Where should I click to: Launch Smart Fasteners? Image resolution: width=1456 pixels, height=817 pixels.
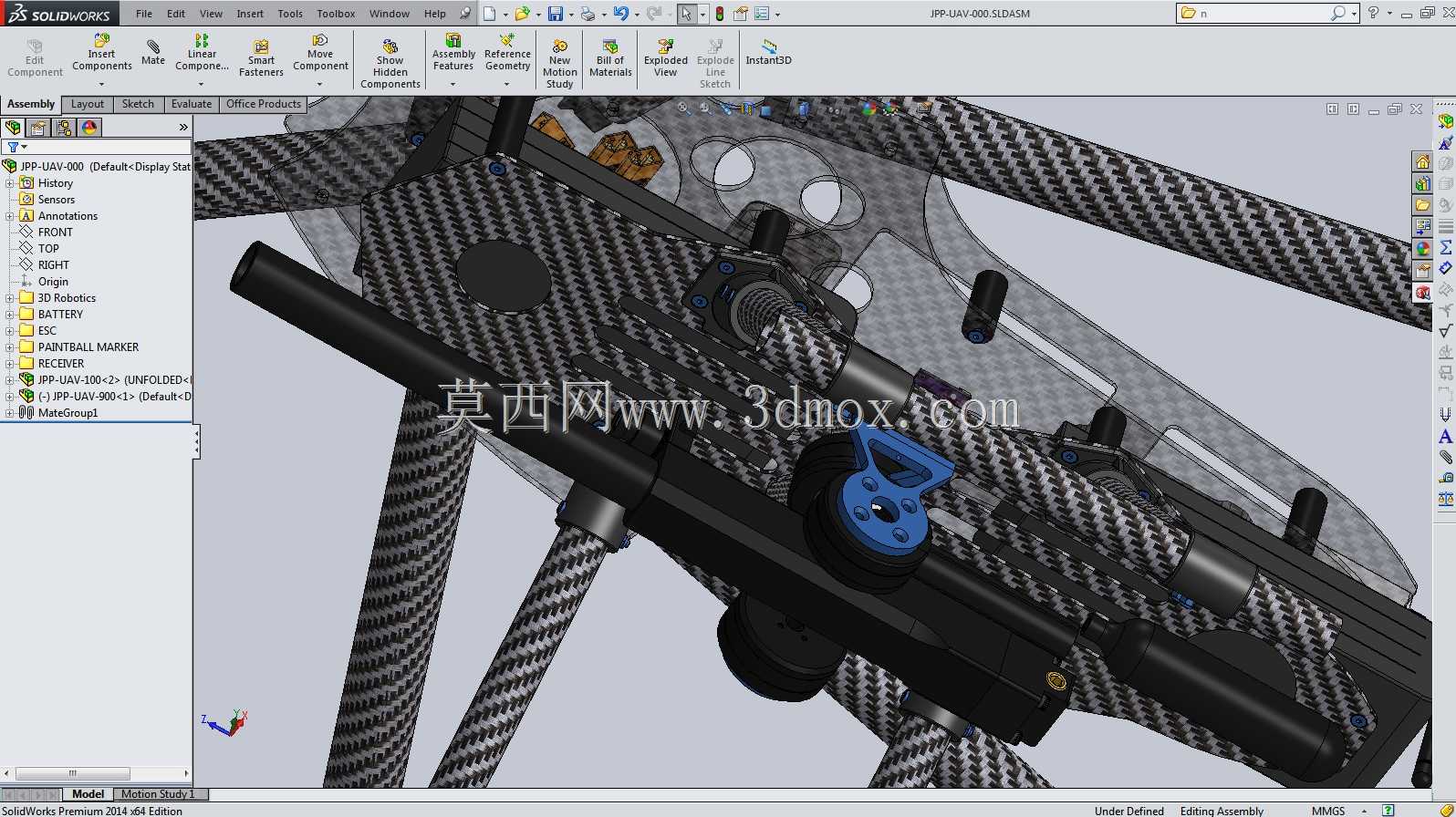(261, 58)
